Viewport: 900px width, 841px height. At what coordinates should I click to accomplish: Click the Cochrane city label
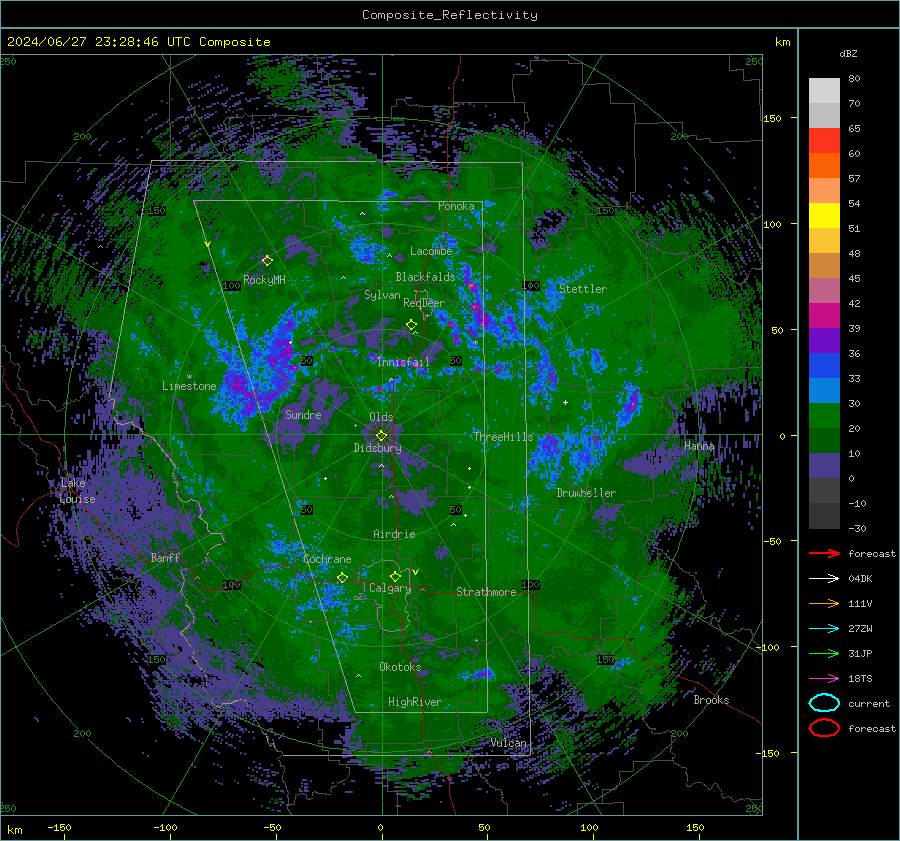click(327, 559)
